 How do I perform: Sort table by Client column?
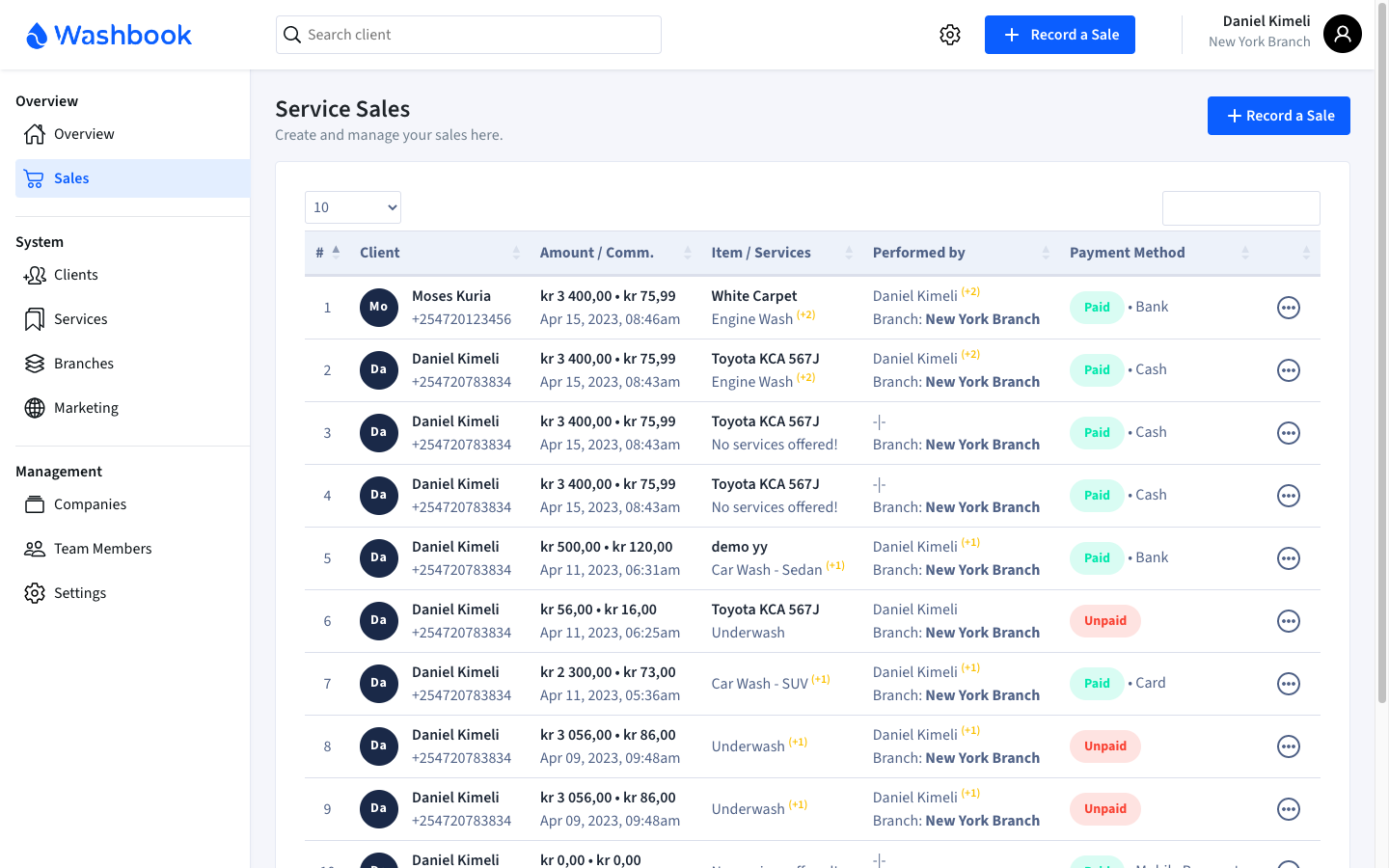pyautogui.click(x=440, y=253)
